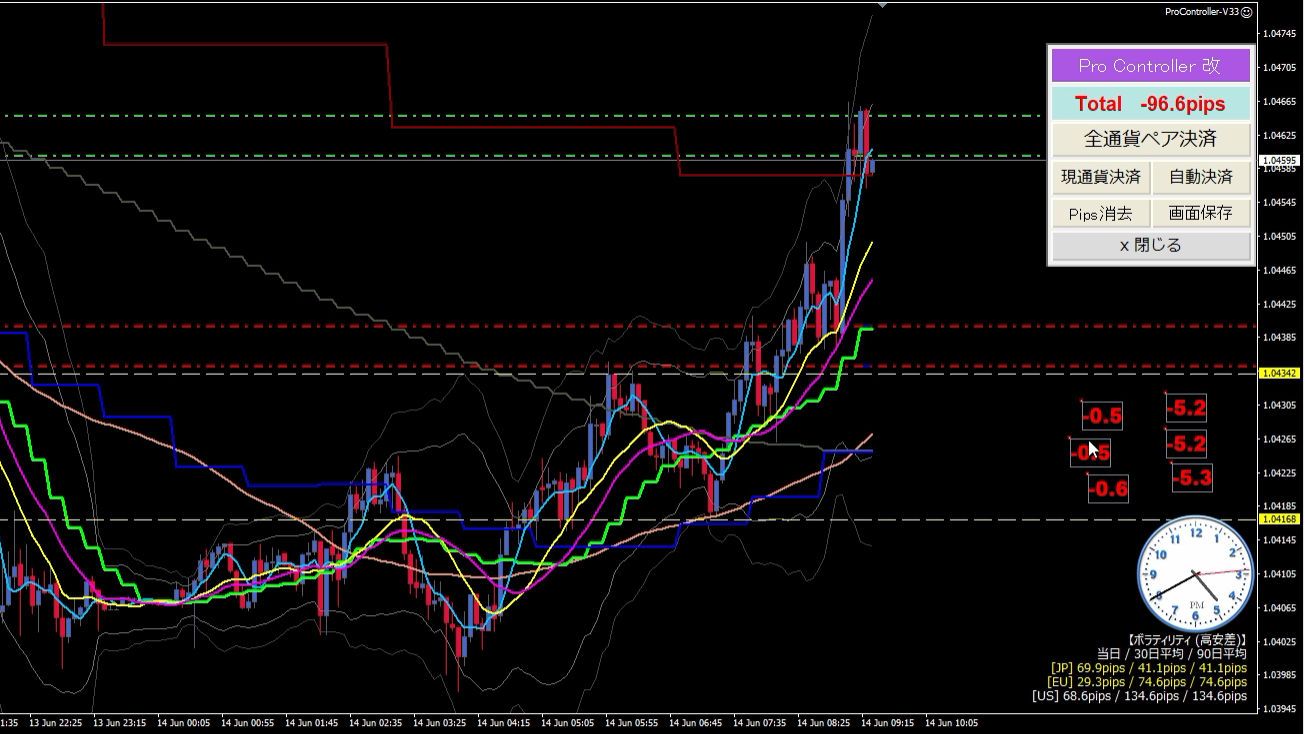Select the -5.3 pips label
The height and width of the screenshot is (734, 1305).
click(x=1192, y=478)
